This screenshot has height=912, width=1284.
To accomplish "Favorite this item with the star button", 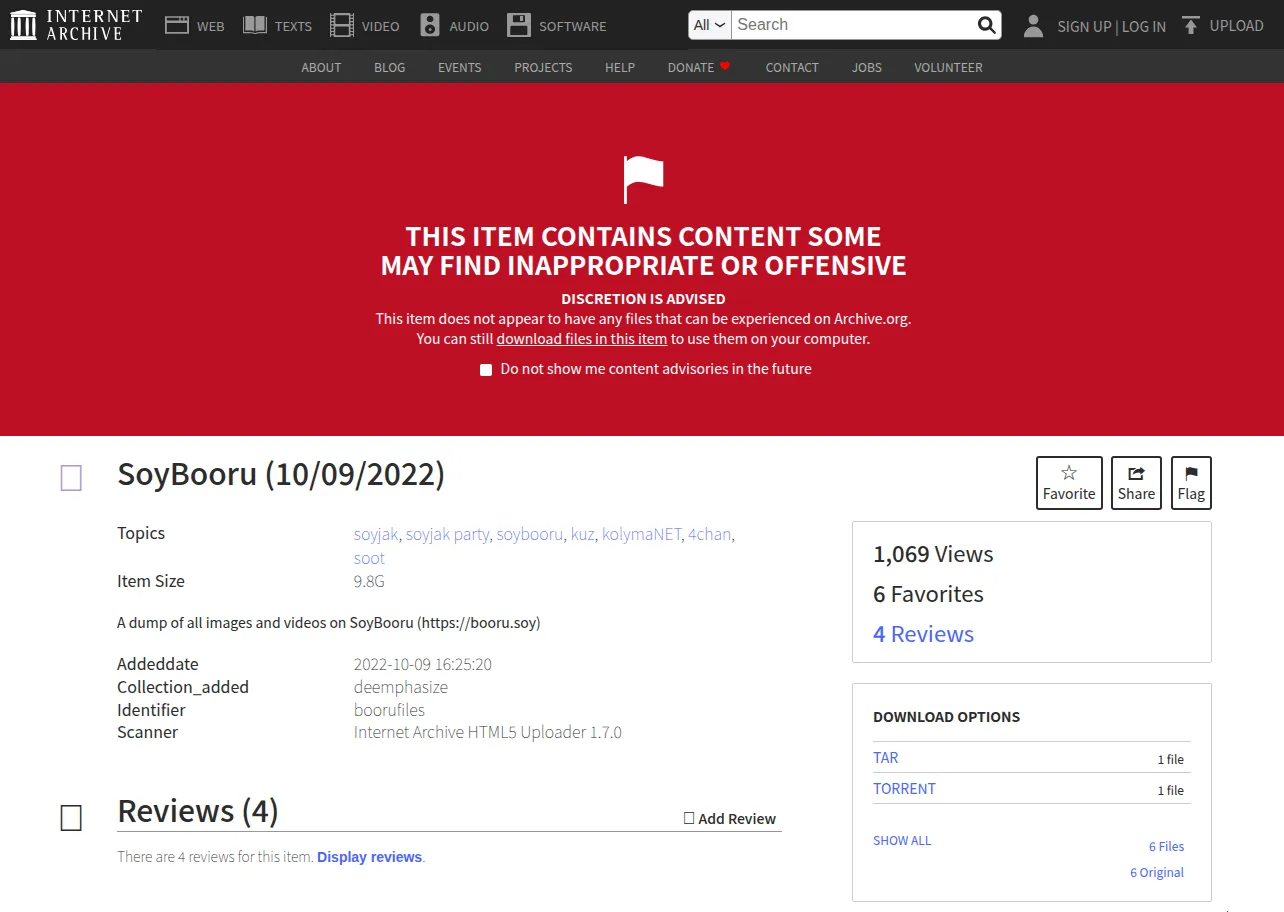I will click(x=1069, y=483).
